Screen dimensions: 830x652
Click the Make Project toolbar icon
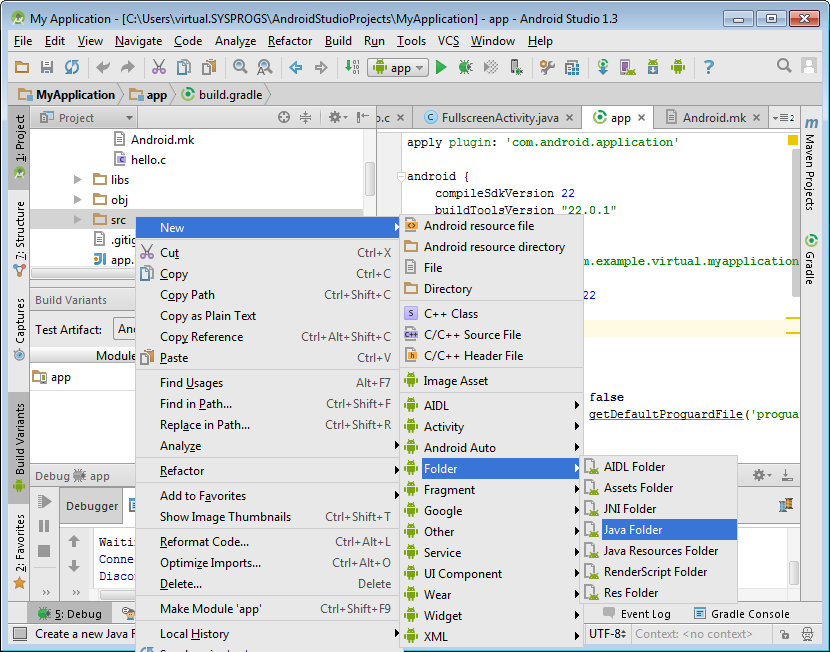coord(352,67)
